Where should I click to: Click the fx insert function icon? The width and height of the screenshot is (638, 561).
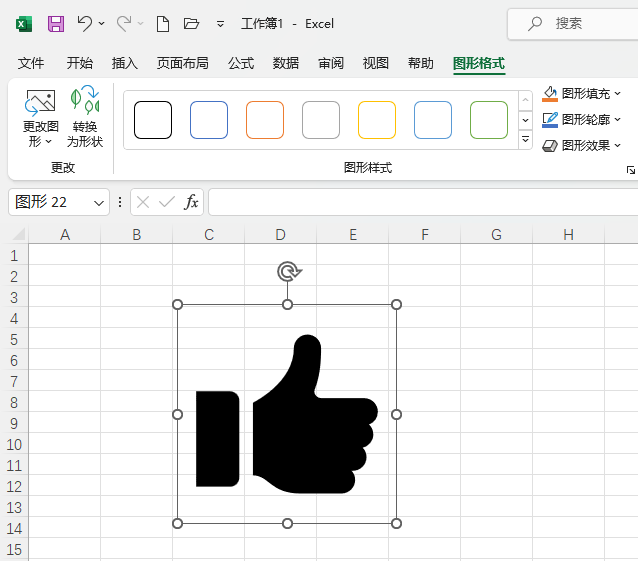pyautogui.click(x=191, y=202)
